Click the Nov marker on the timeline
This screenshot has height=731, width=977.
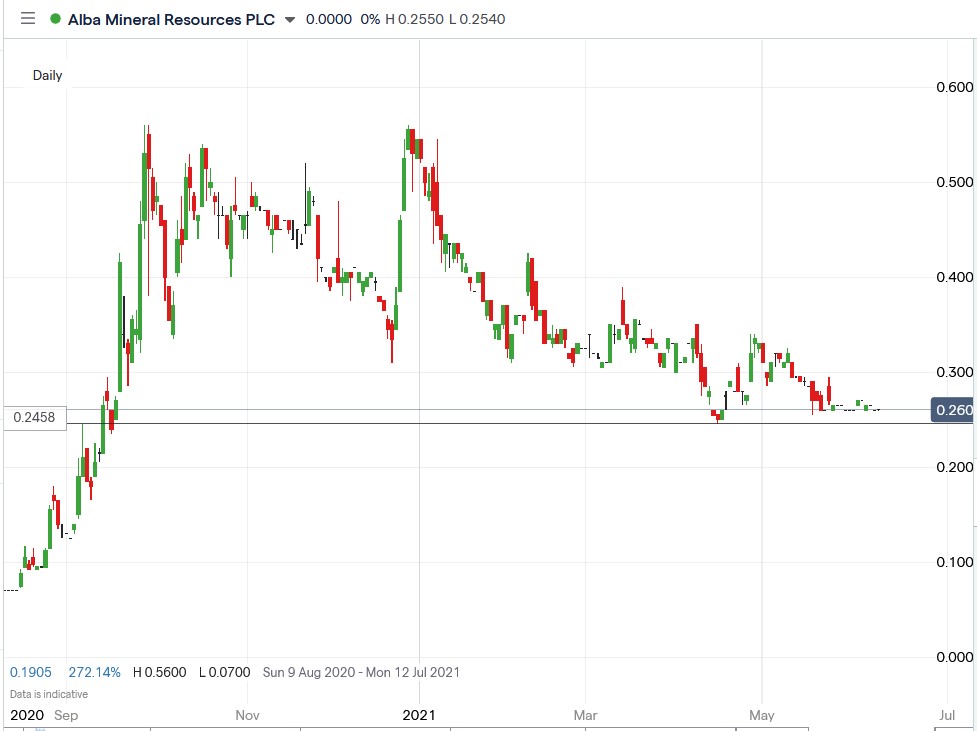coord(246,715)
